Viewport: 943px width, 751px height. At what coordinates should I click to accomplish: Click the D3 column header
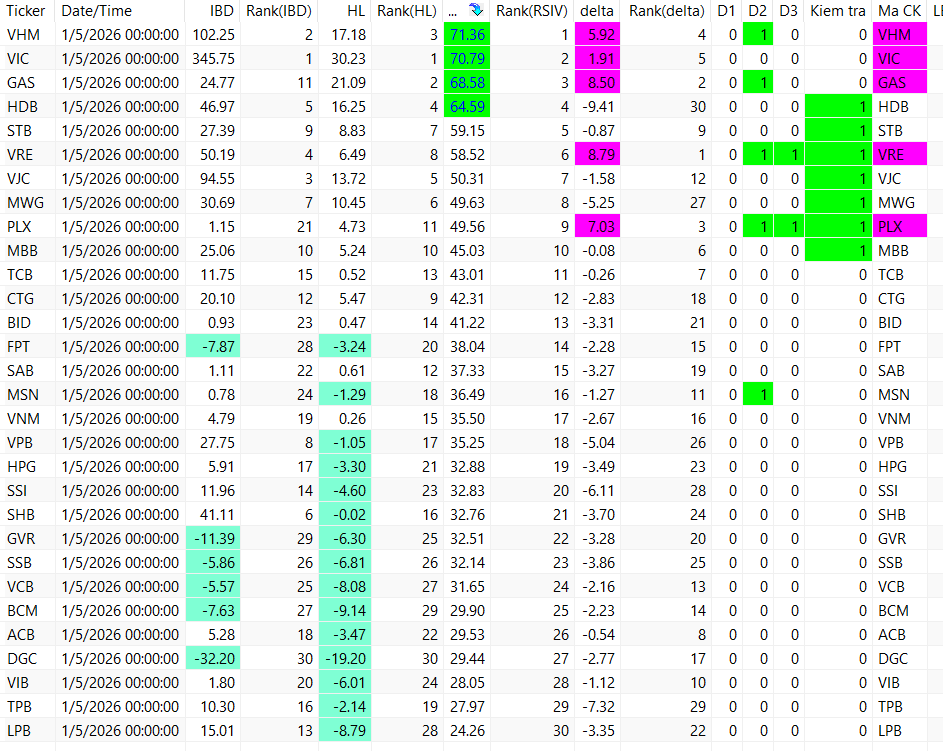click(788, 10)
